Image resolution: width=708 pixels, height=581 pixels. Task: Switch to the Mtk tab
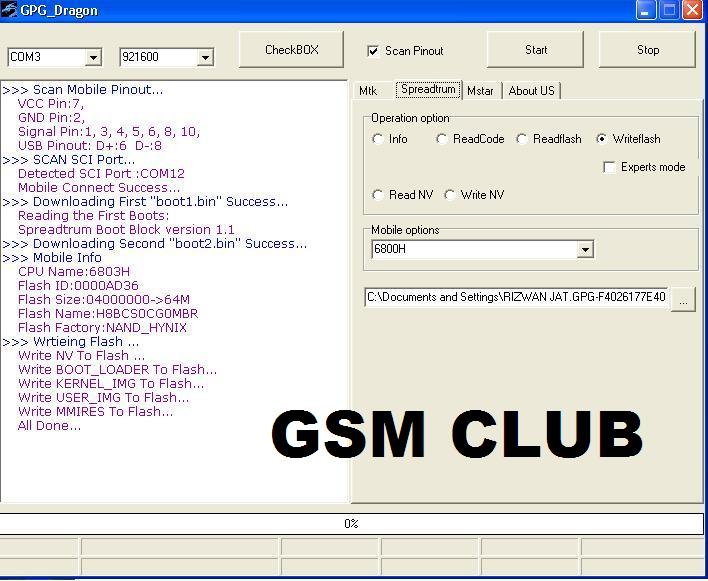tap(368, 91)
